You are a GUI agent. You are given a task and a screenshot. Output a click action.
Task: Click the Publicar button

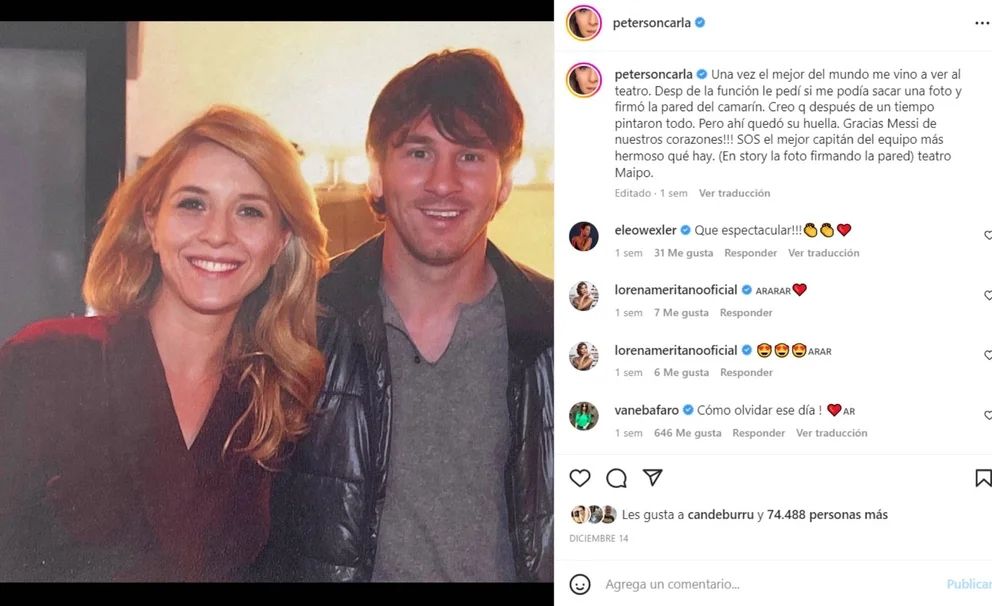point(968,584)
